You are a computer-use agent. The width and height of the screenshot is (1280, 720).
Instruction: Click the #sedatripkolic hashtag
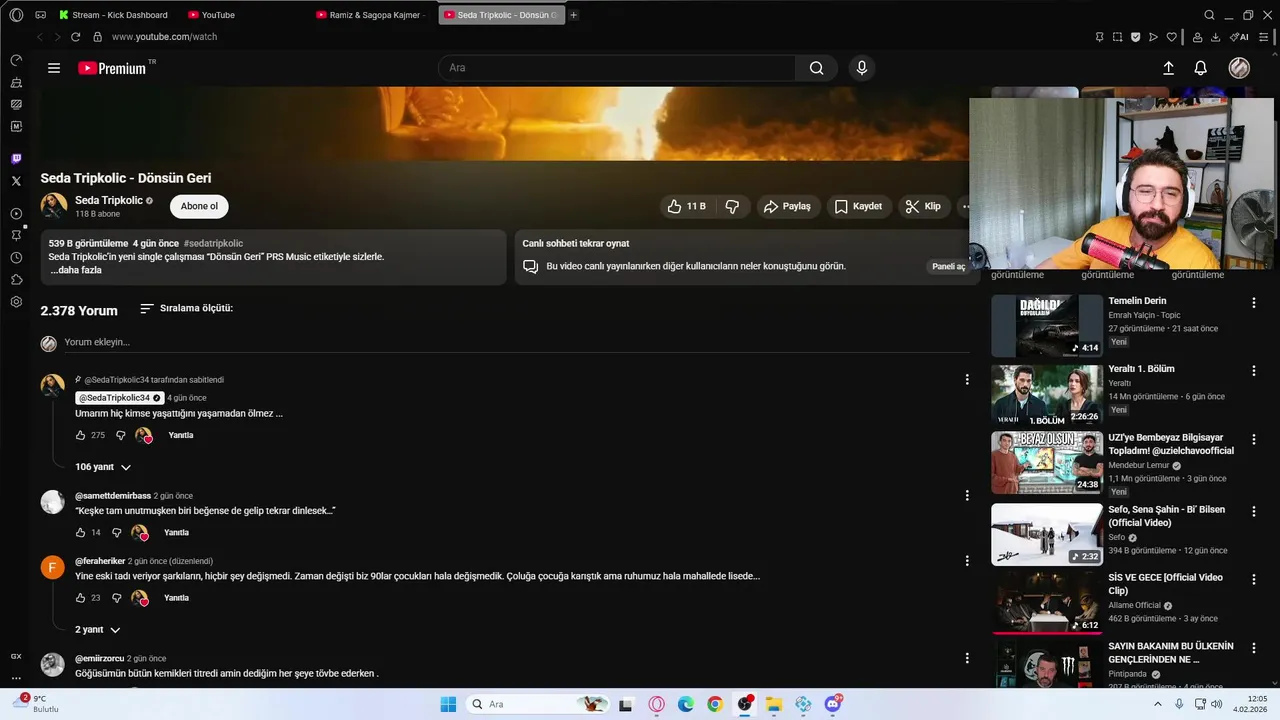(x=213, y=244)
